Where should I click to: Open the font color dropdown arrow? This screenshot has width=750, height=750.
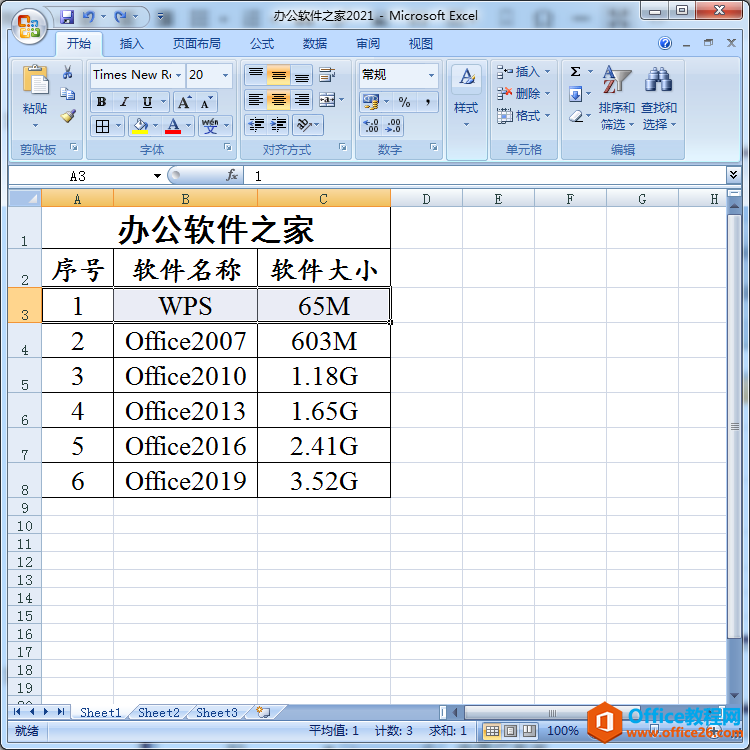pos(188,126)
